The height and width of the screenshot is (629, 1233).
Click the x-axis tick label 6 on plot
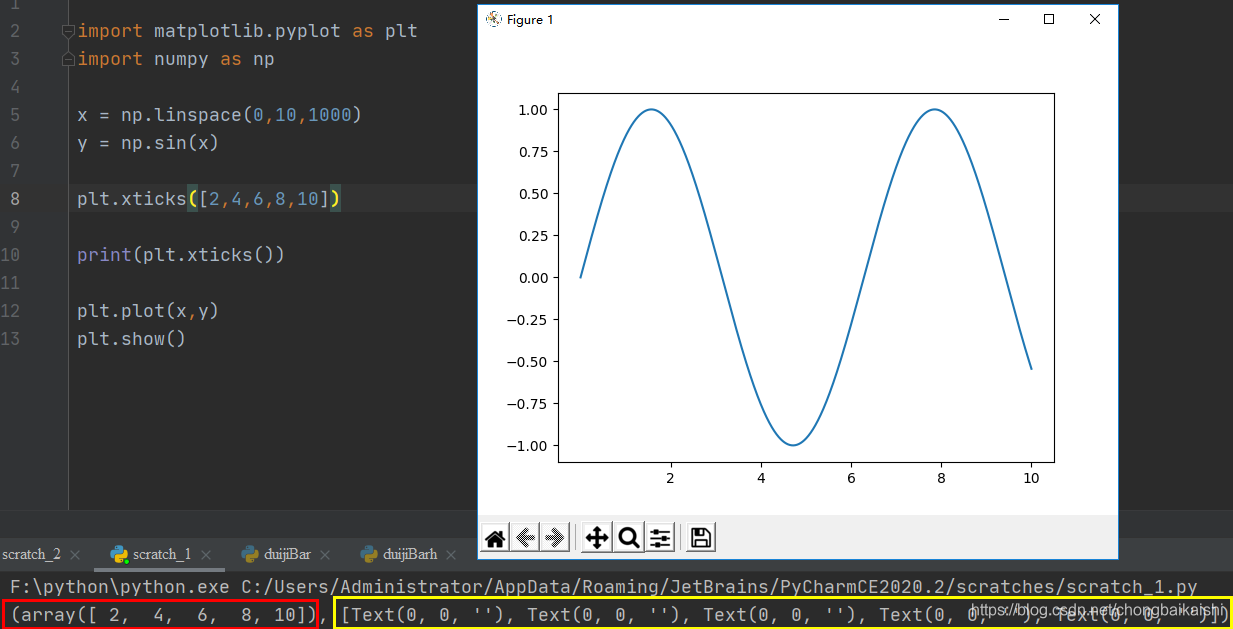851,479
